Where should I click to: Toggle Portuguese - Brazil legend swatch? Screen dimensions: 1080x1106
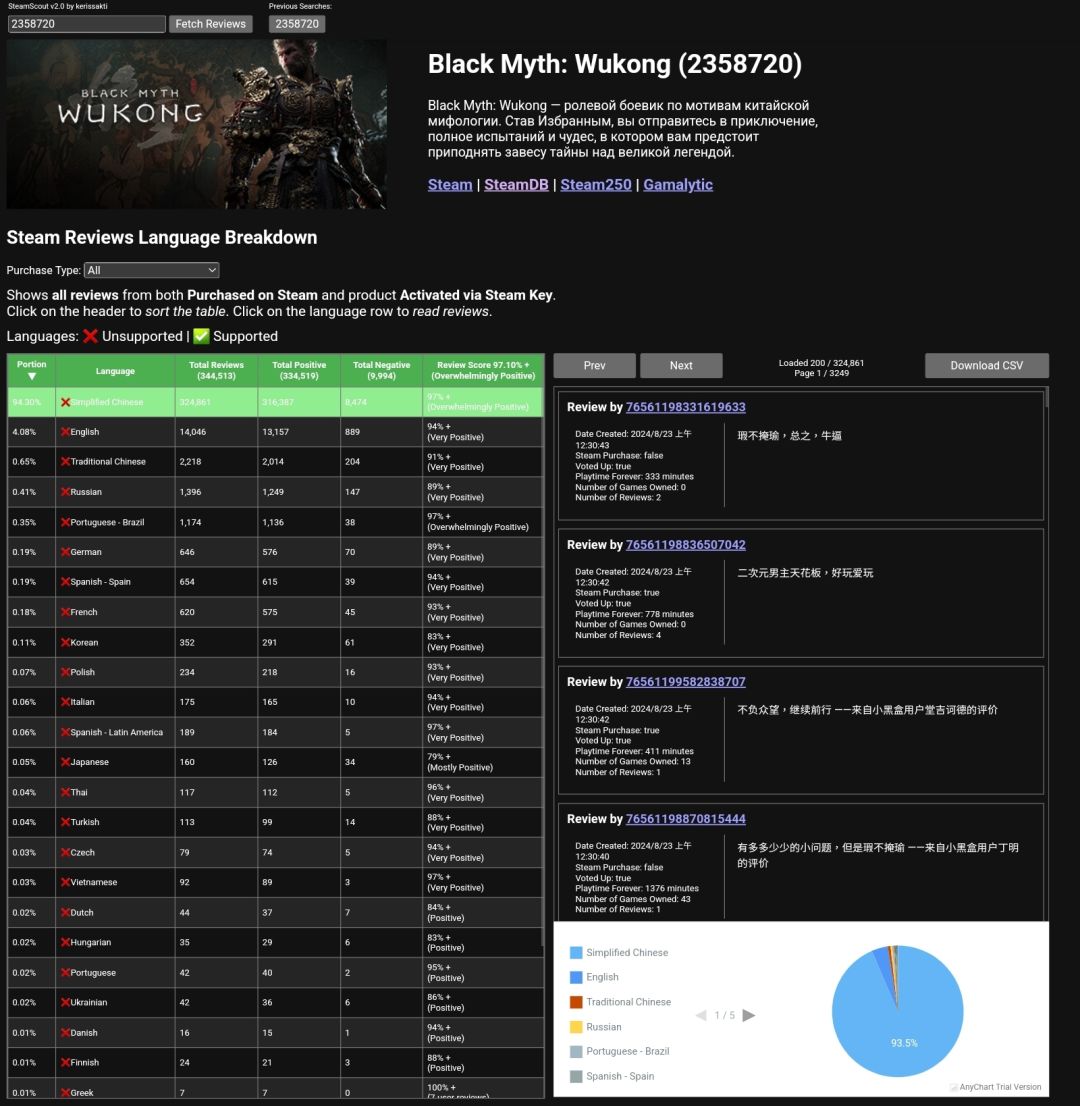pos(576,1052)
